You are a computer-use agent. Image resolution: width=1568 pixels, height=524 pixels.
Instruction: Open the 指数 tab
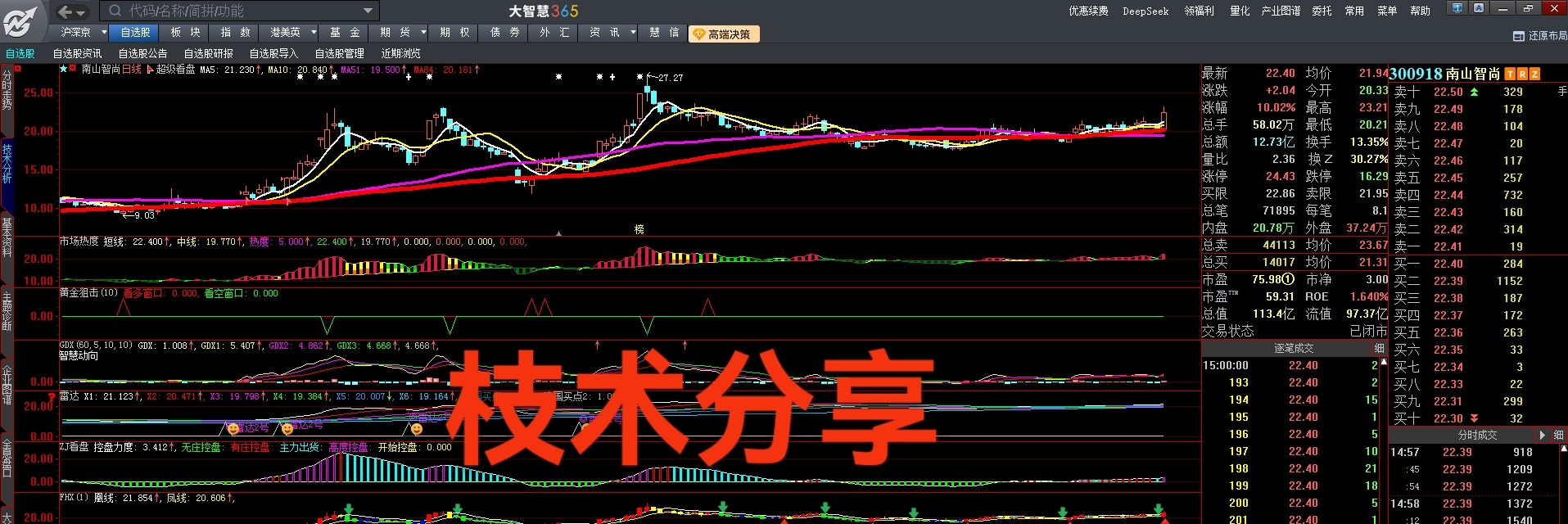pos(235,33)
